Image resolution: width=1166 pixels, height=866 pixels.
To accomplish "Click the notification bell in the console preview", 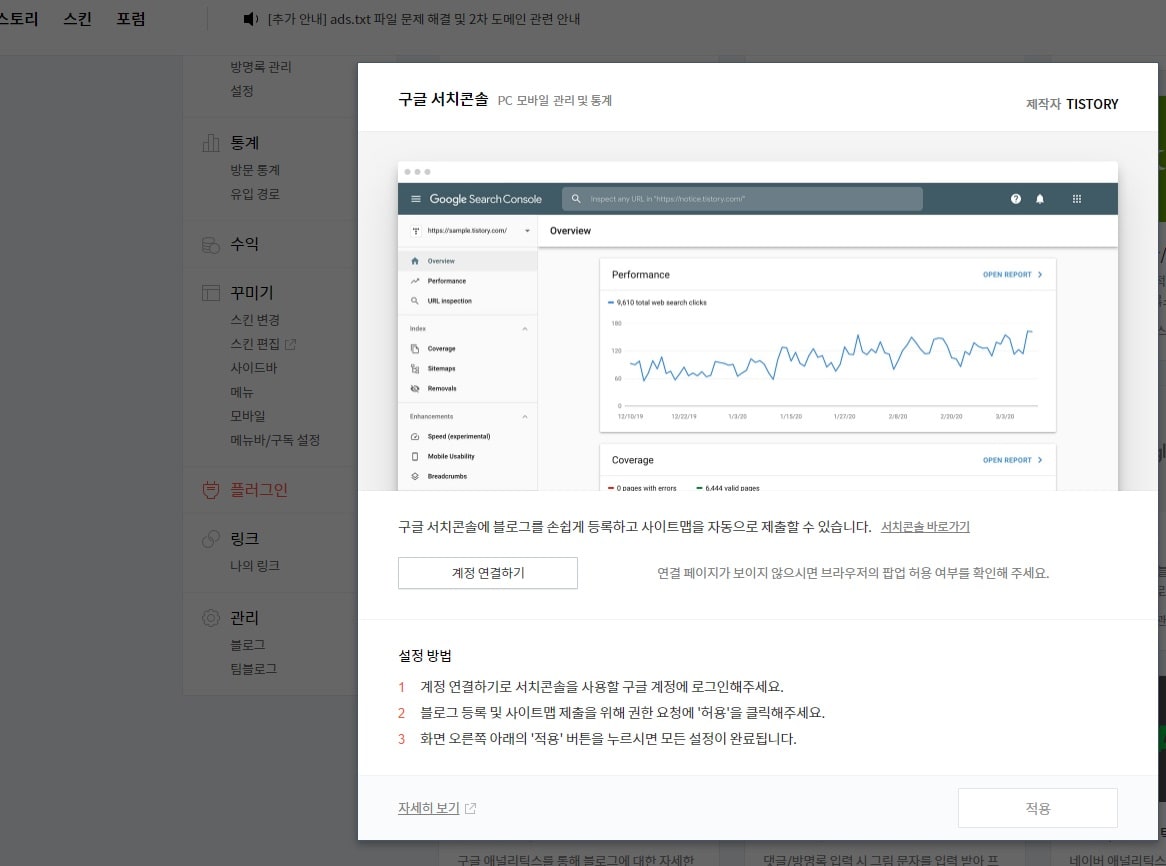I will coord(1040,198).
